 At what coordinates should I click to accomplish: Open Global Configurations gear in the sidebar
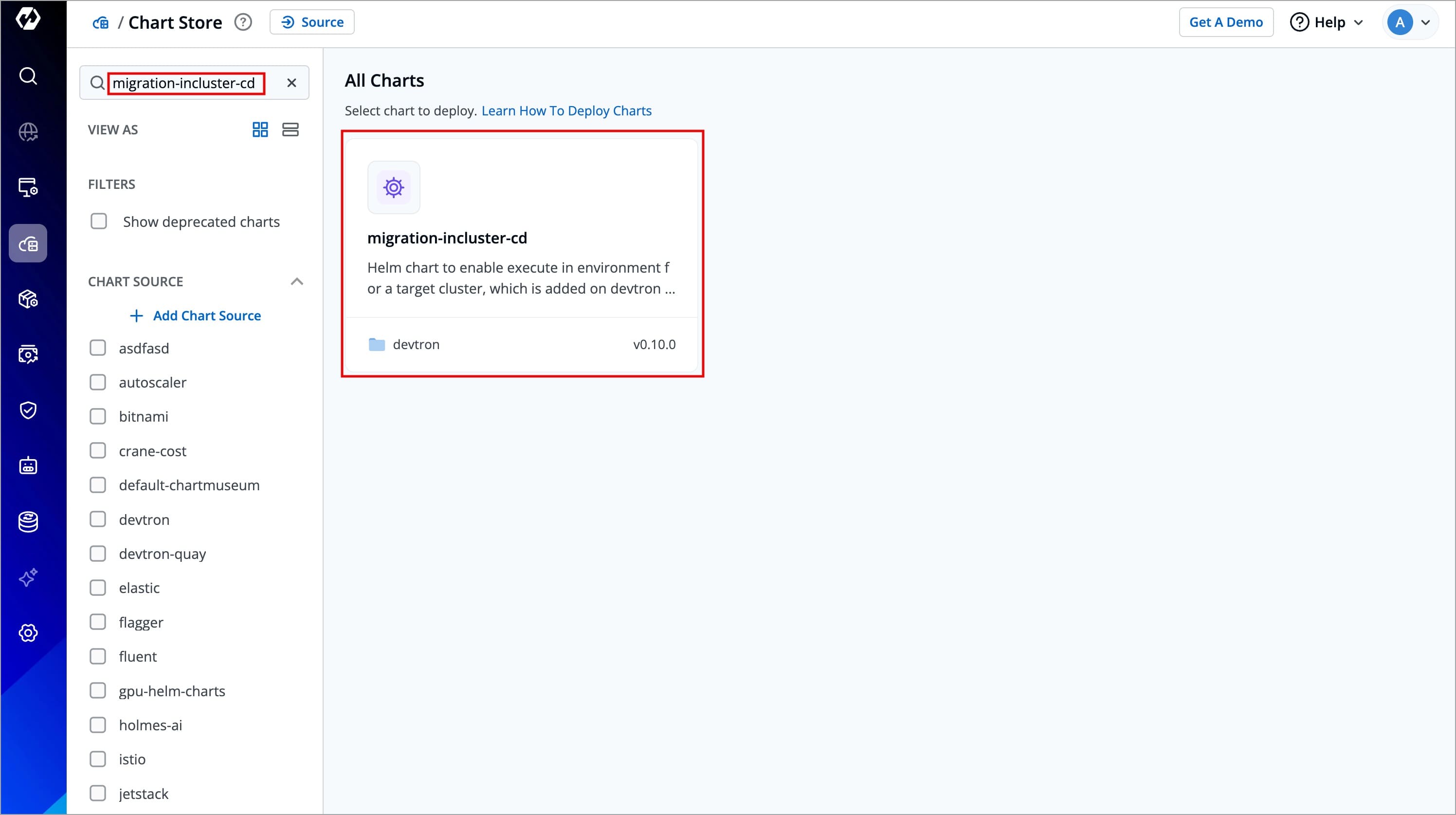click(x=28, y=633)
